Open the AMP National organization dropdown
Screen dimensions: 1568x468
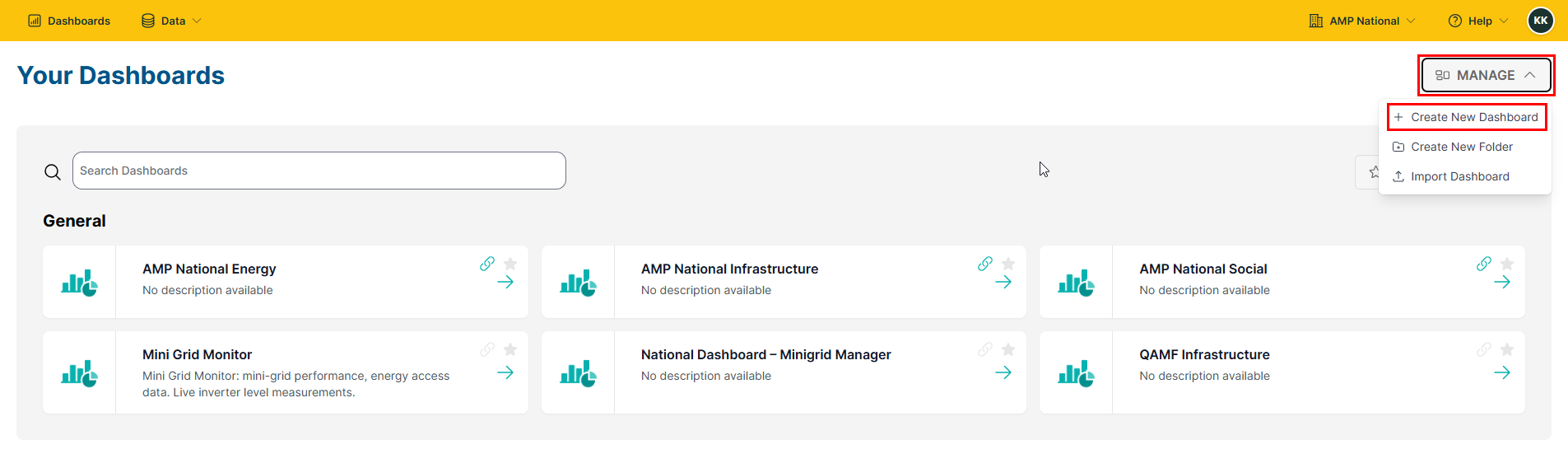click(1362, 21)
